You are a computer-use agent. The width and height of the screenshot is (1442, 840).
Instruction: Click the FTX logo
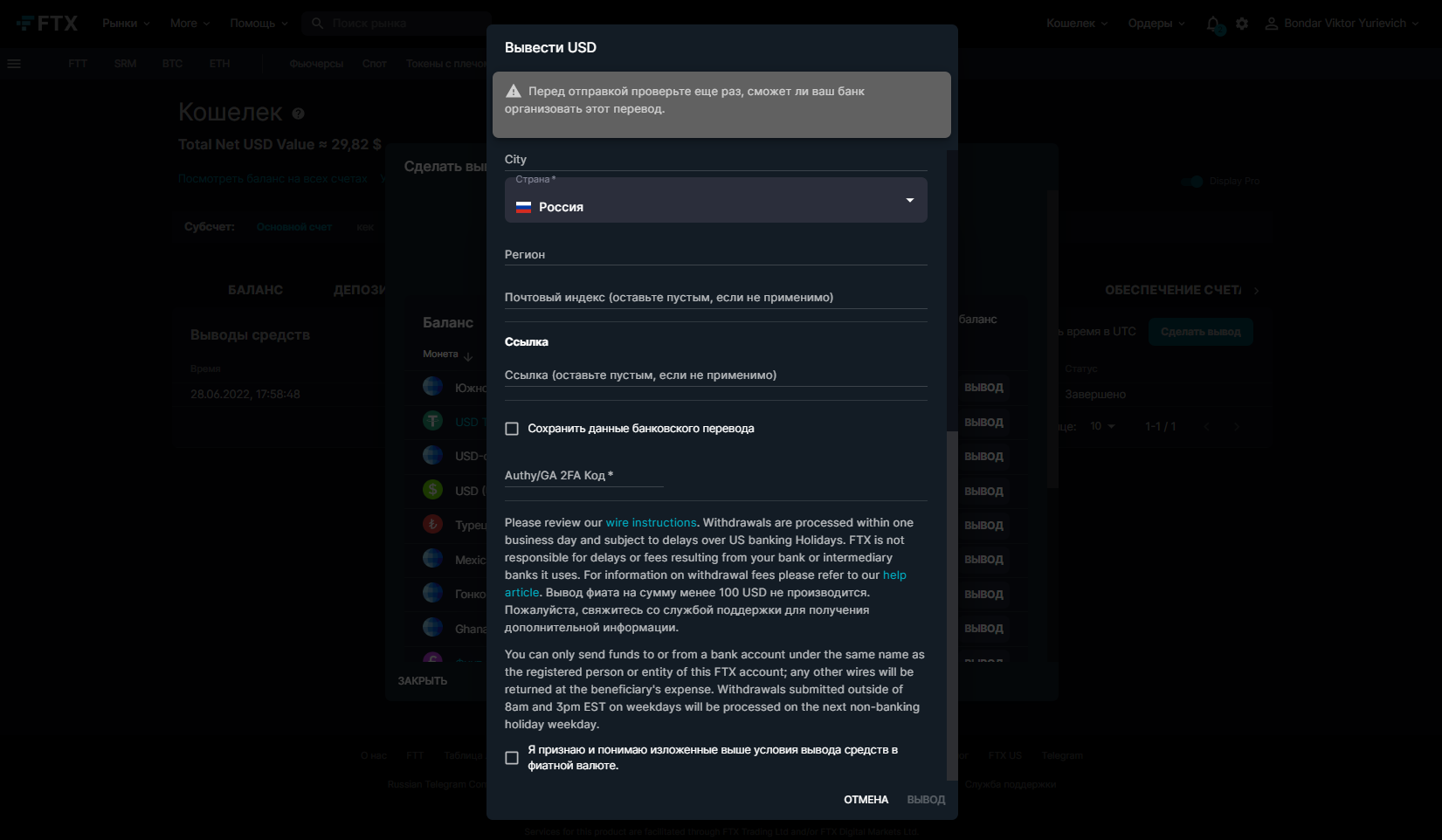click(x=47, y=24)
